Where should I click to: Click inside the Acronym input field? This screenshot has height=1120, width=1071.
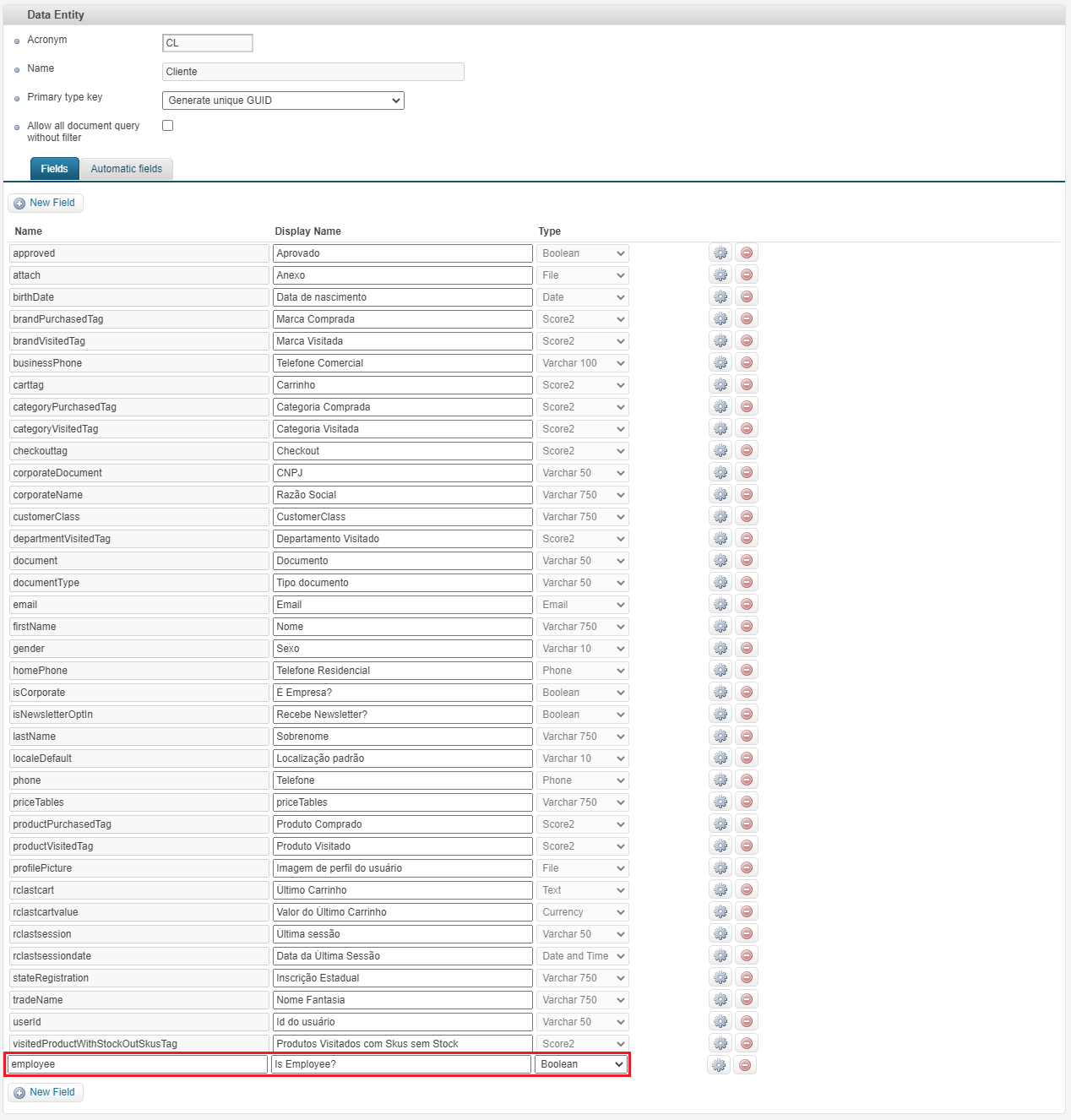click(207, 42)
